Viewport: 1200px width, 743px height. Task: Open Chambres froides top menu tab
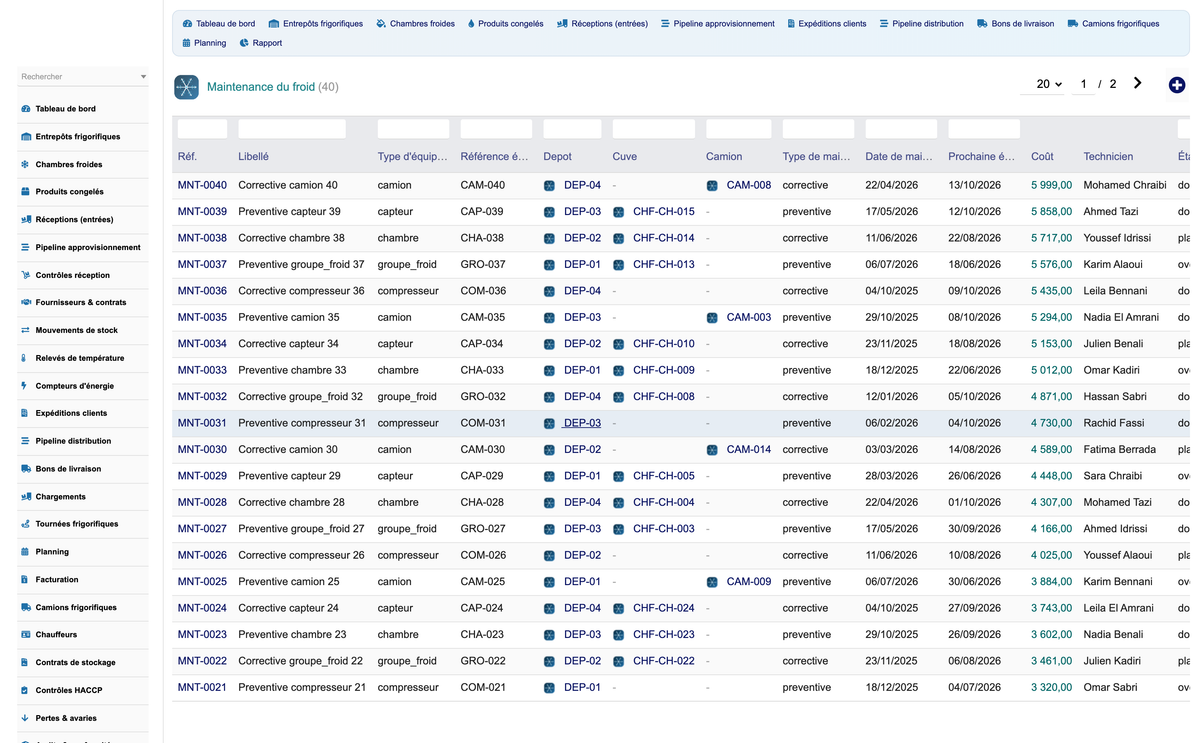pyautogui.click(x=415, y=24)
